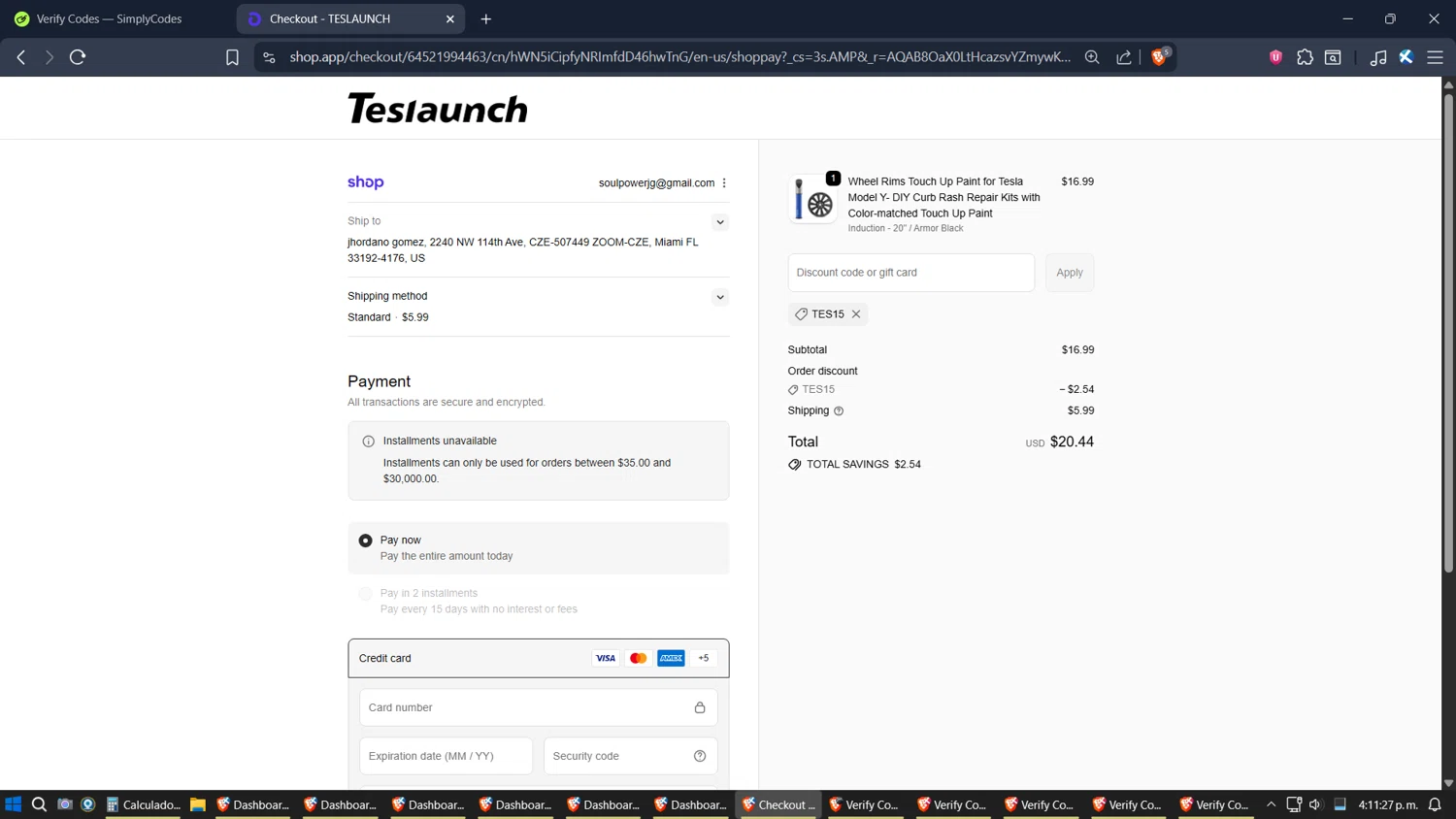Bookmark this page

232,57
